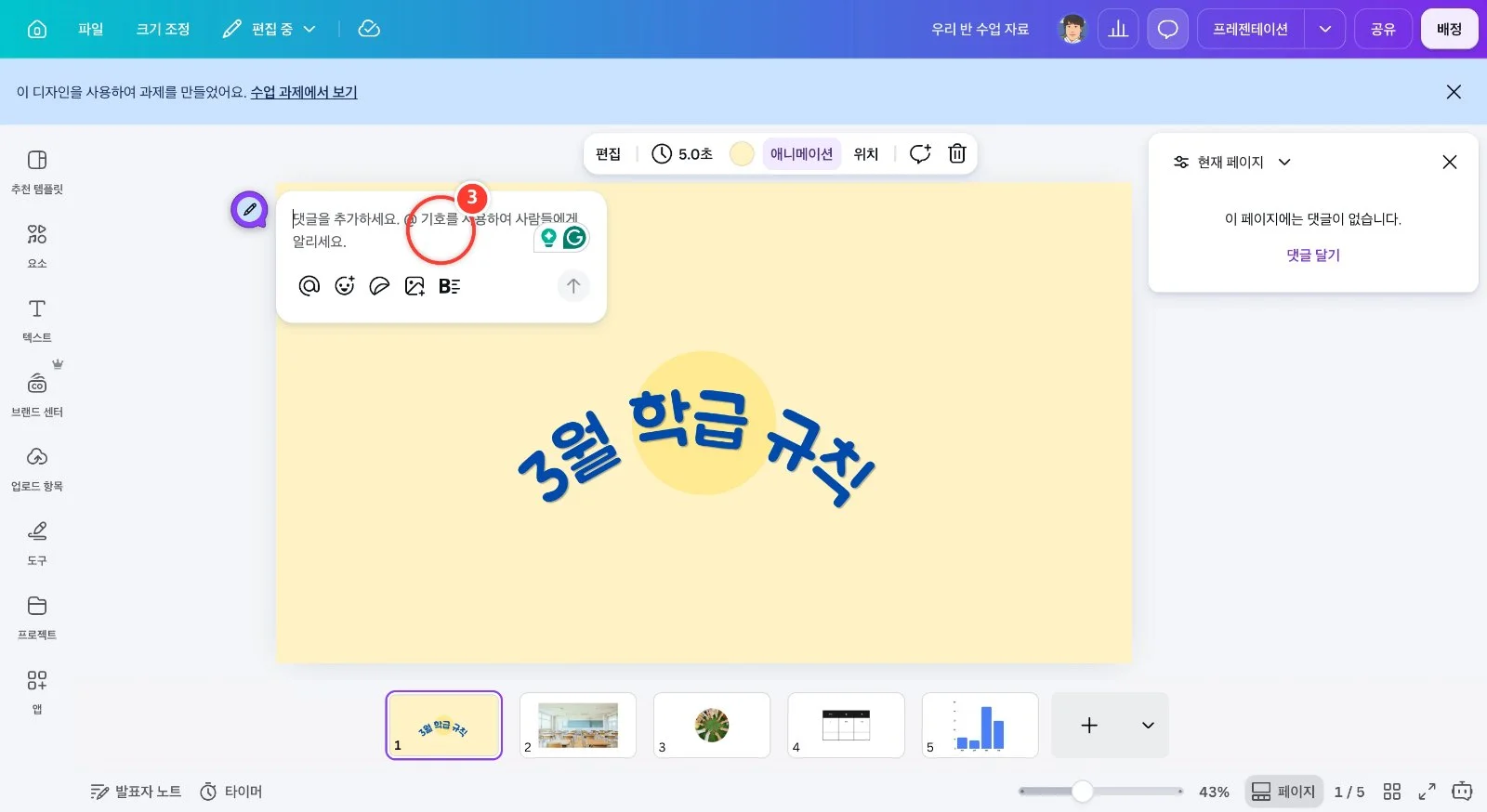The width and height of the screenshot is (1487, 812).
Task: Open the 크기 조정 menu
Action: tap(163, 29)
